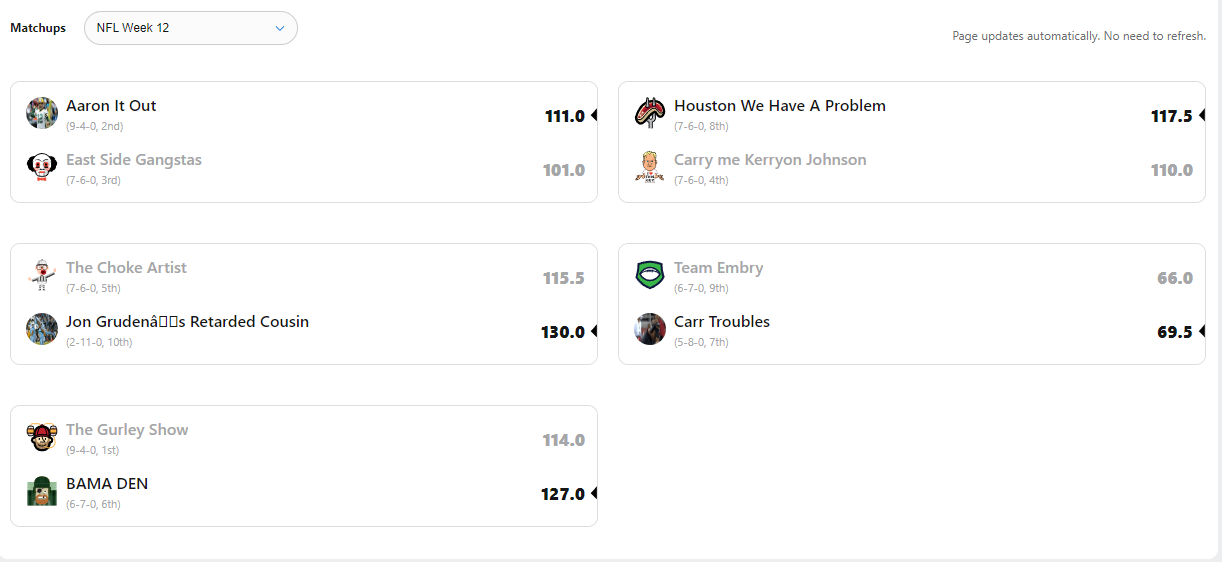
Task: Click the Aaron It Out team avatar
Action: click(42, 113)
